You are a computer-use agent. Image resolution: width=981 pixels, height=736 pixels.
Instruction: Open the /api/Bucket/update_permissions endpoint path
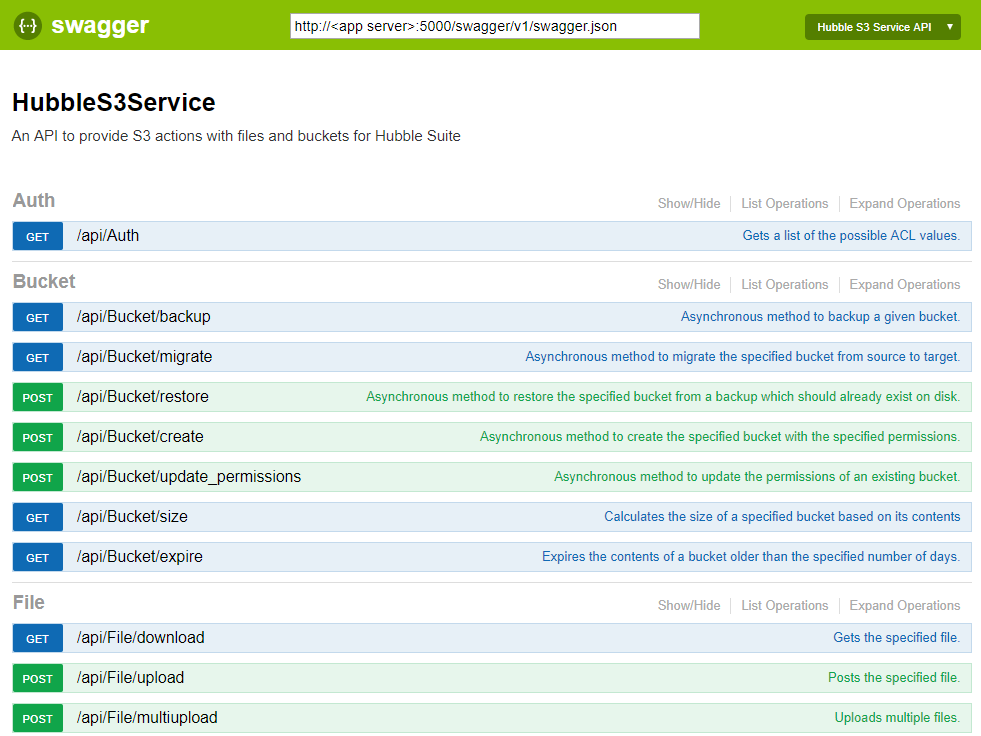[188, 477]
